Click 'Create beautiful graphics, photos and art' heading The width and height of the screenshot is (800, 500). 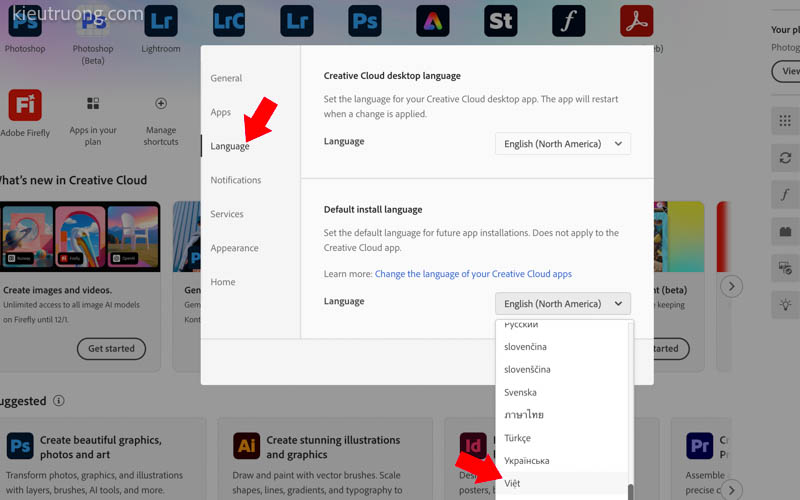[x=101, y=447]
